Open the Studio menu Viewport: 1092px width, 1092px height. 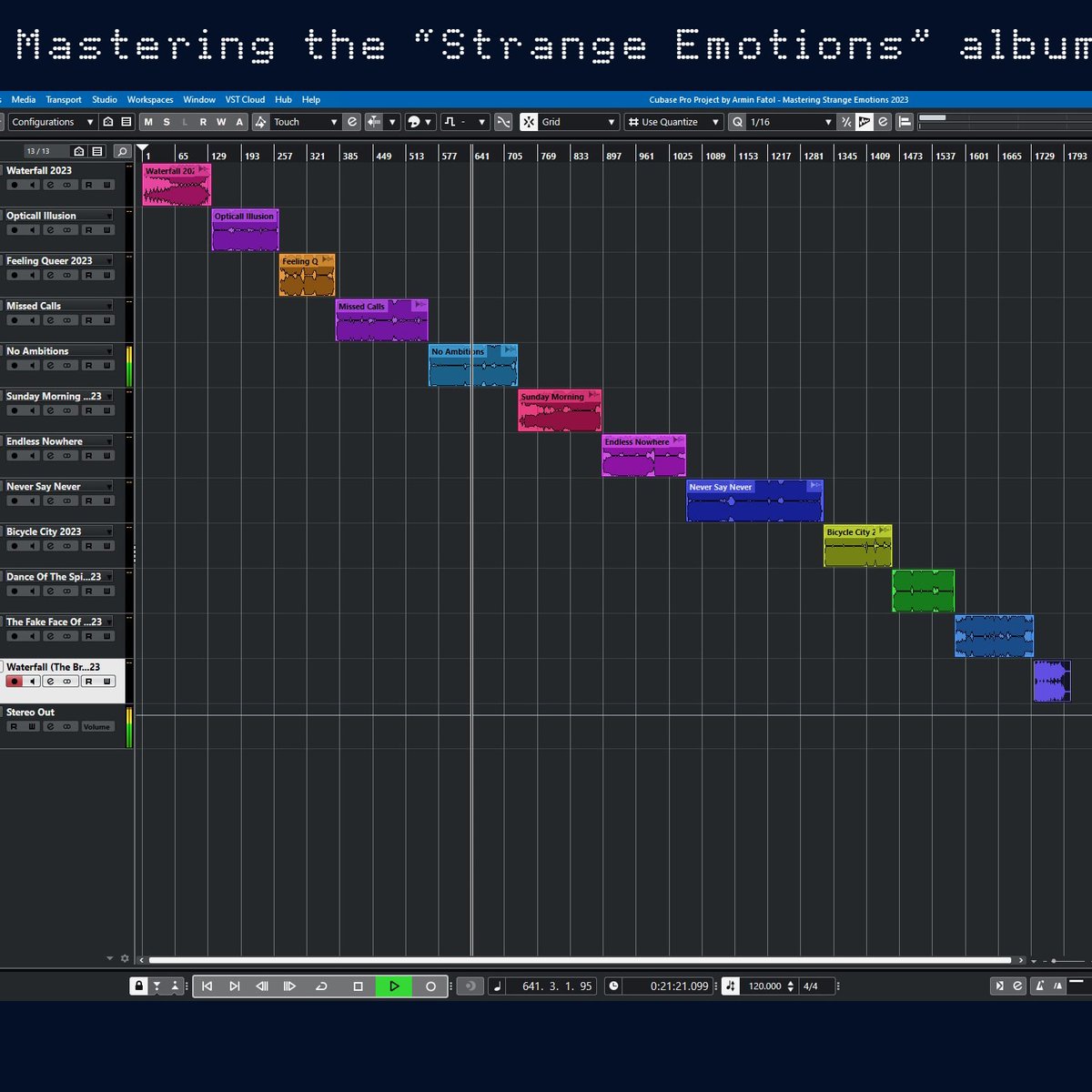pos(105,99)
